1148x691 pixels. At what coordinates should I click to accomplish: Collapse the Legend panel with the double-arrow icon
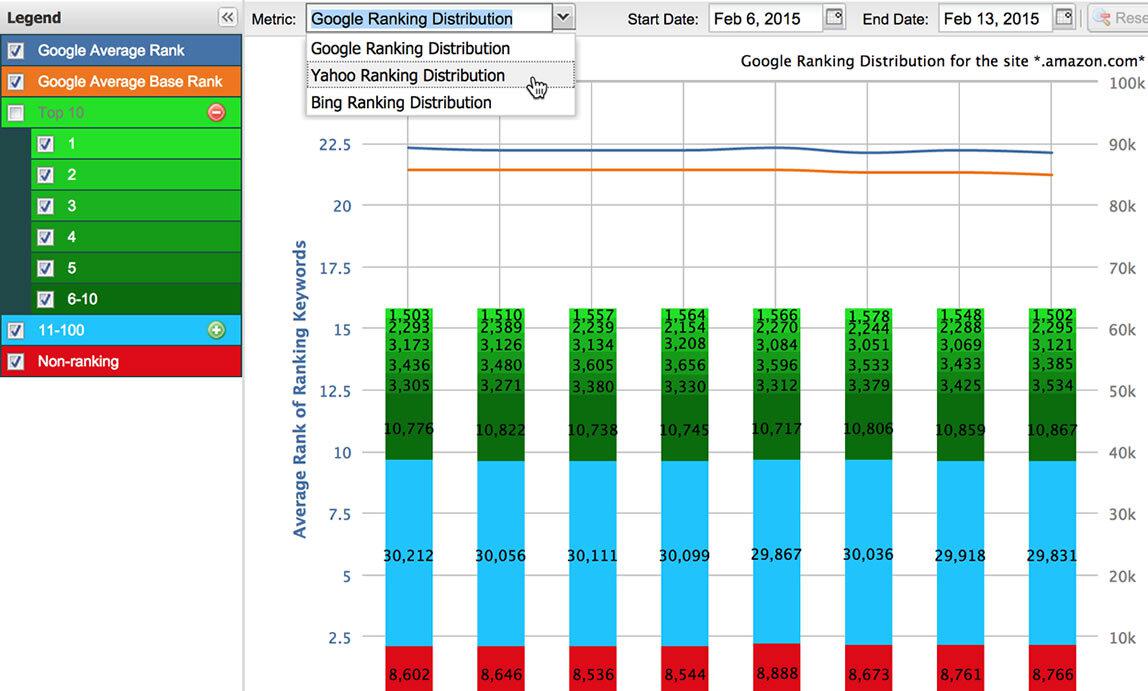click(225, 17)
